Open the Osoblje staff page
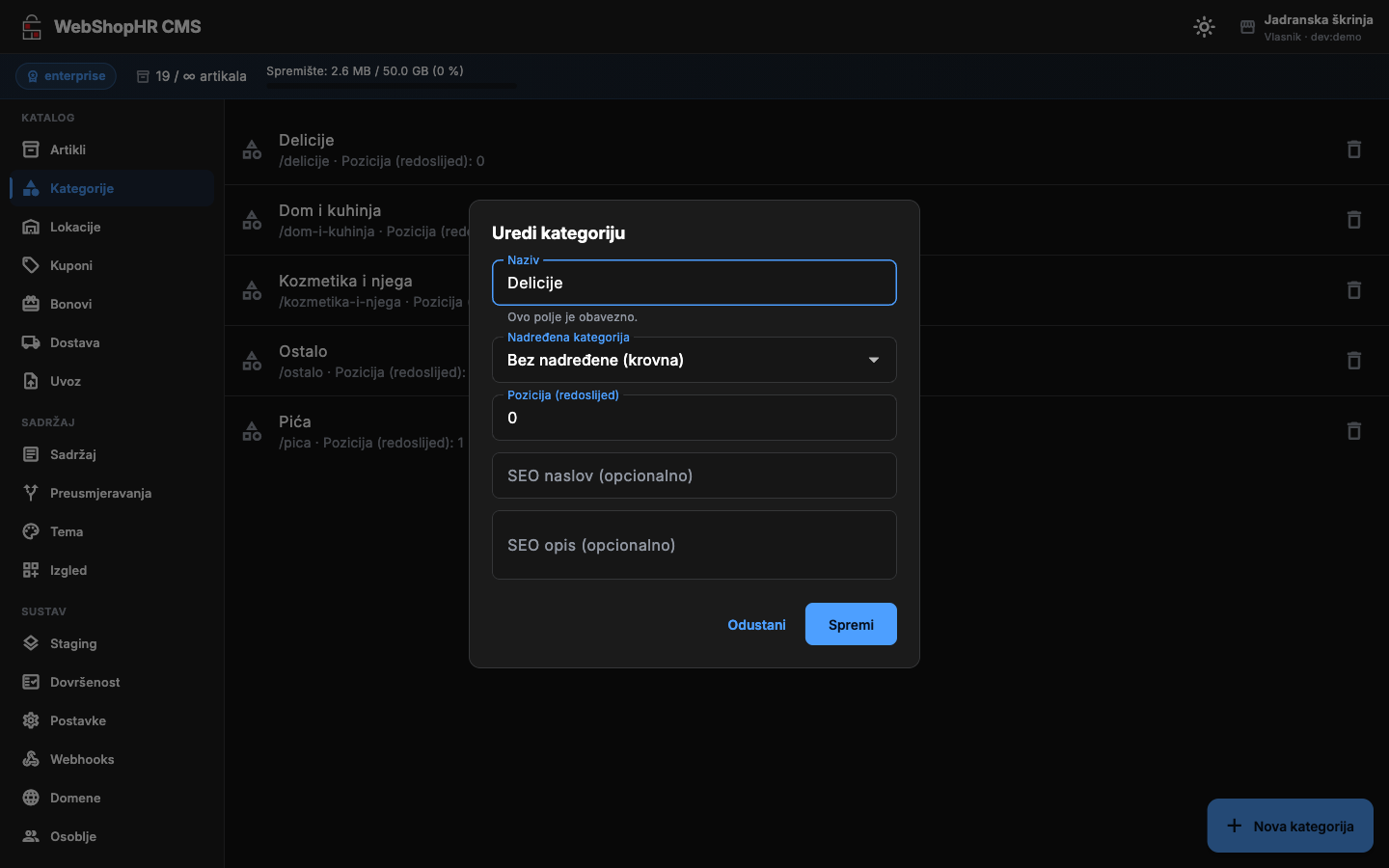The width and height of the screenshot is (1389, 868). click(x=112, y=836)
